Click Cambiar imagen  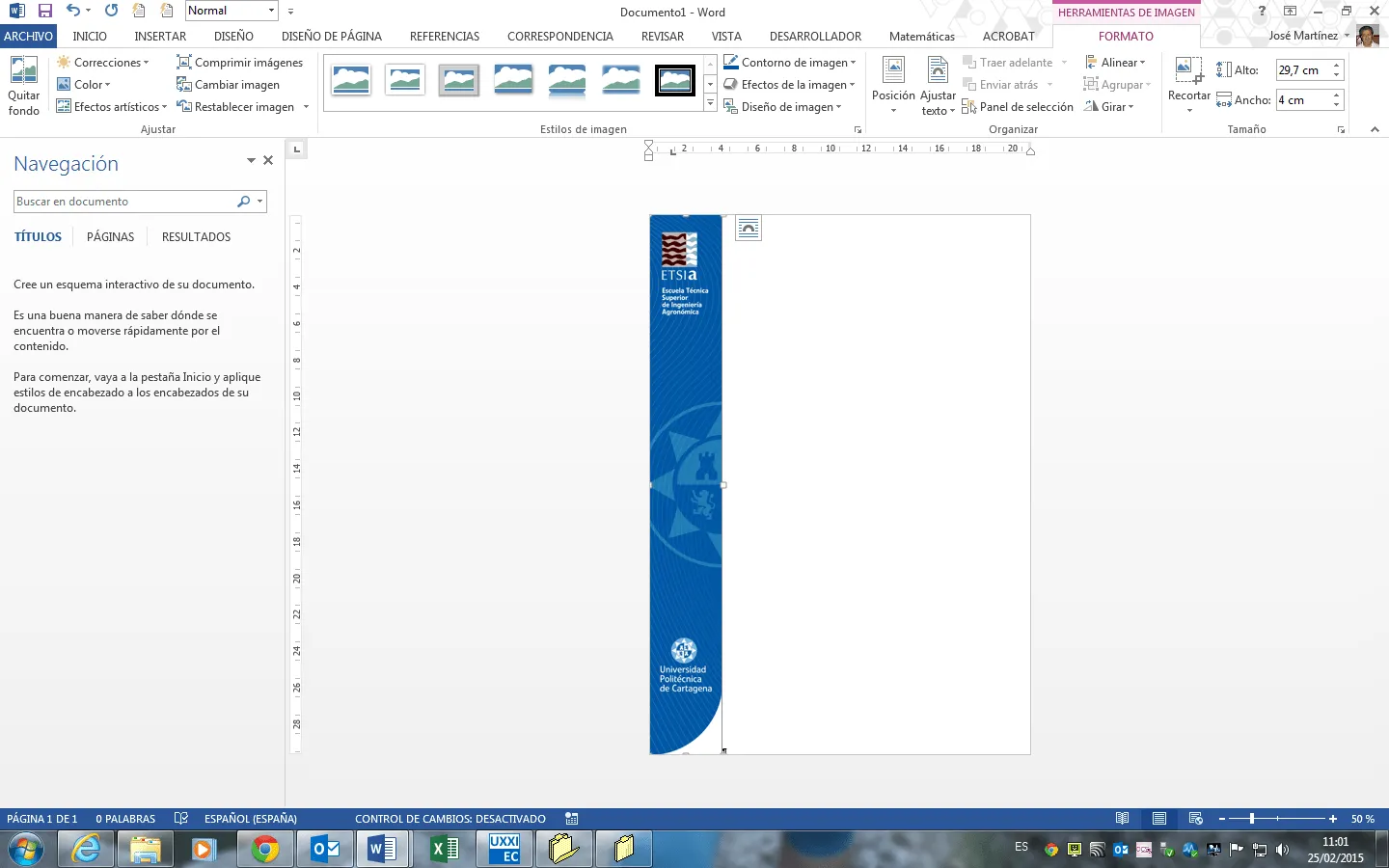(228, 85)
